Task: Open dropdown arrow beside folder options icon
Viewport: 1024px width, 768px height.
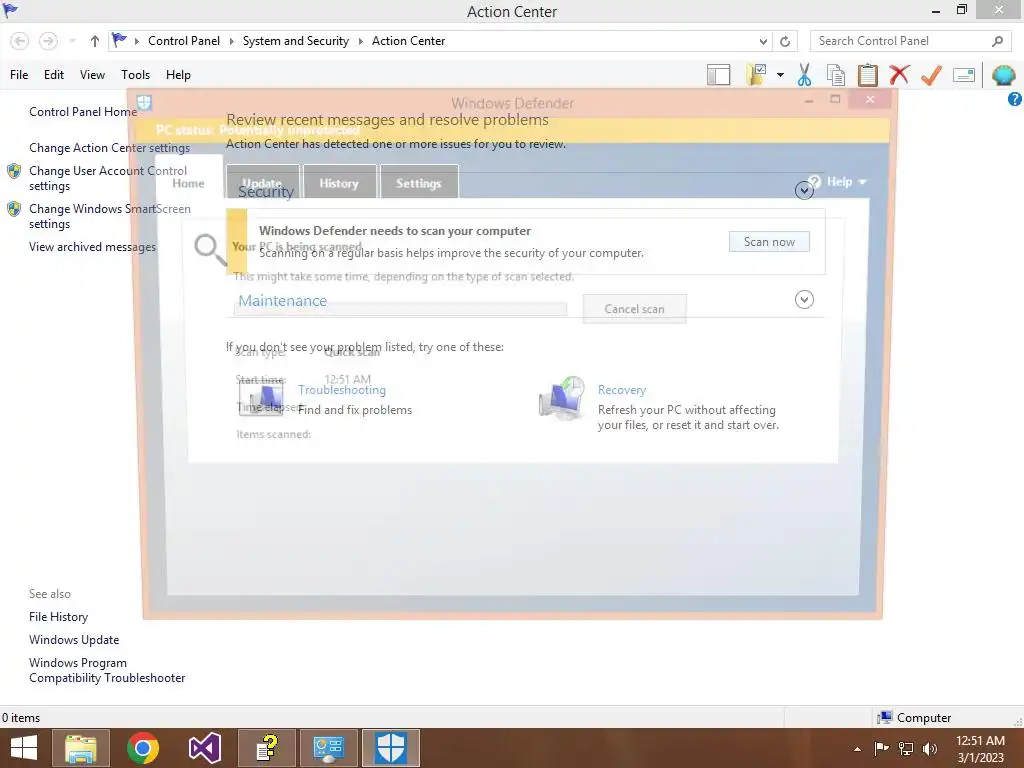Action: [780, 75]
